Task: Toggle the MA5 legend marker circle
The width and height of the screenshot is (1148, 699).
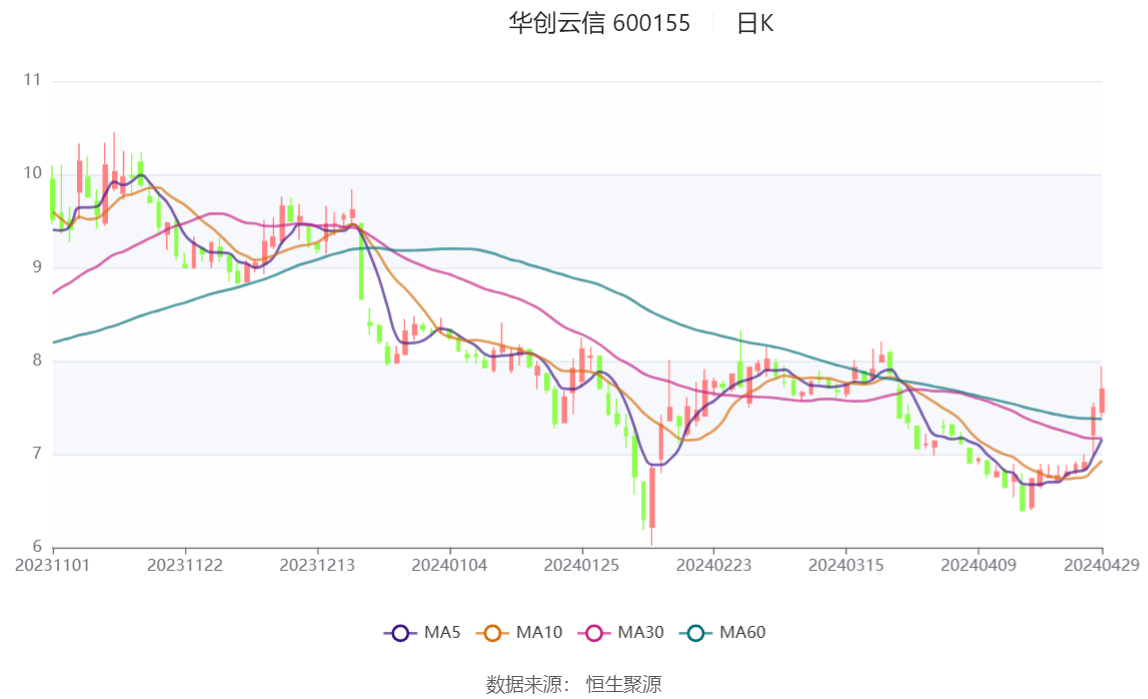Action: pyautogui.click(x=400, y=633)
